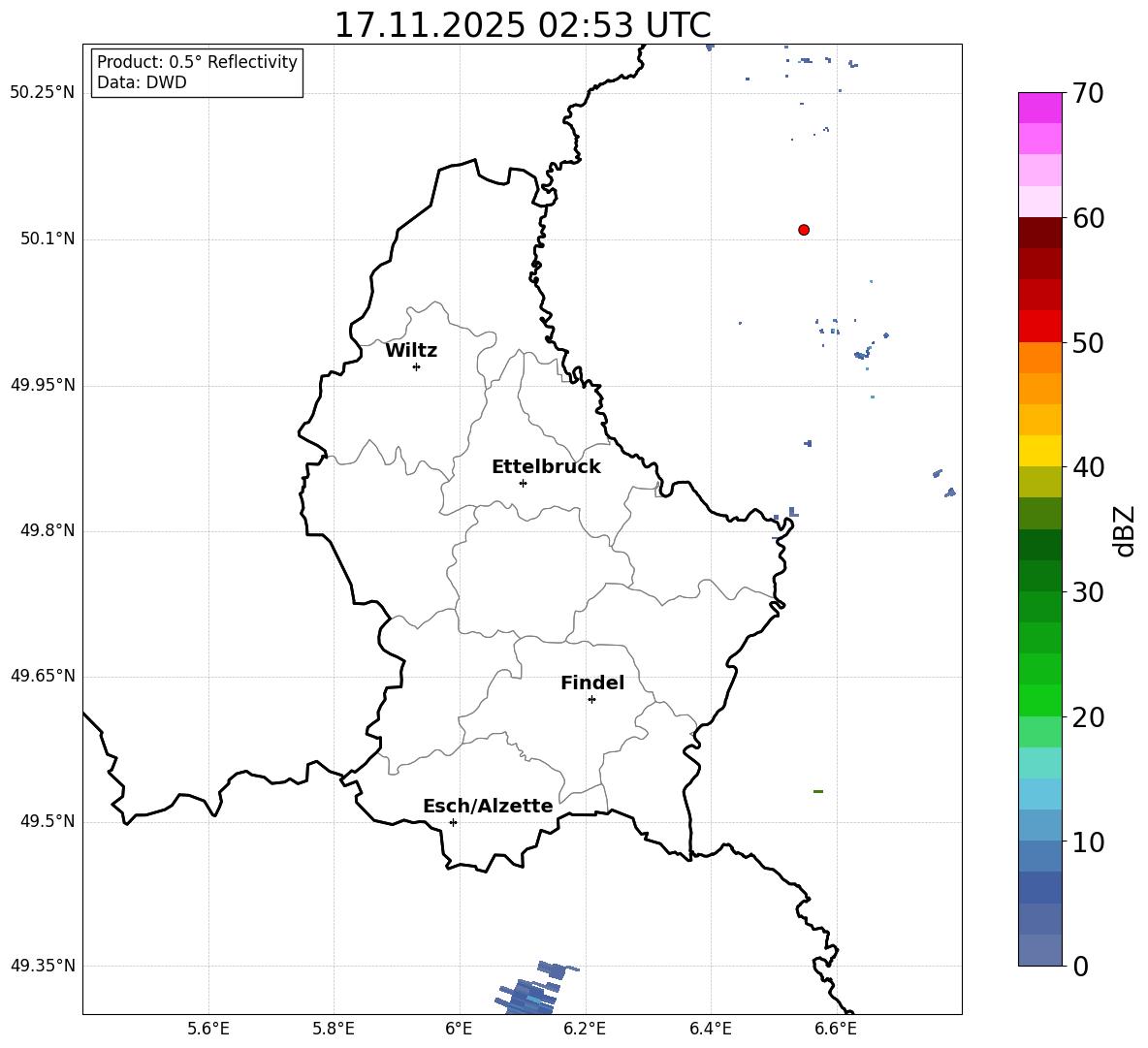This screenshot has width=1148, height=1048.
Task: Click the Wiltz label
Action: coord(411,351)
